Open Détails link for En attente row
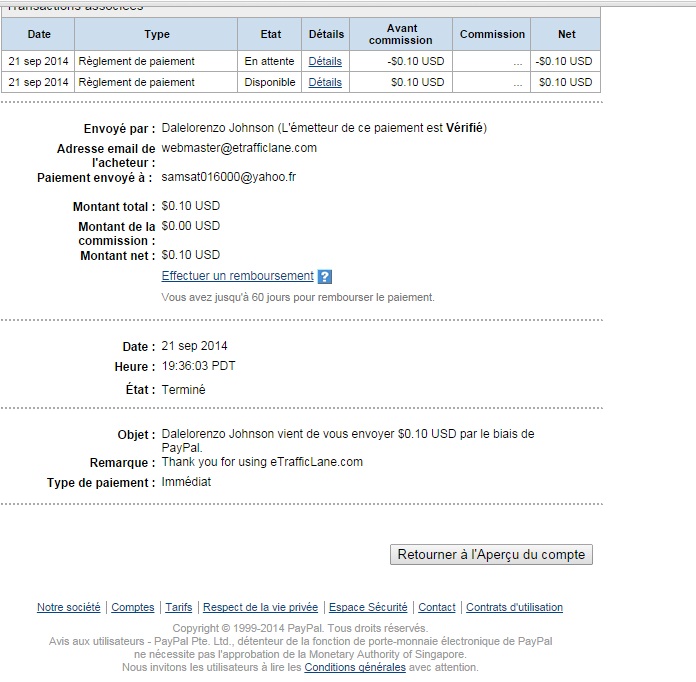The image size is (696, 682). click(325, 61)
